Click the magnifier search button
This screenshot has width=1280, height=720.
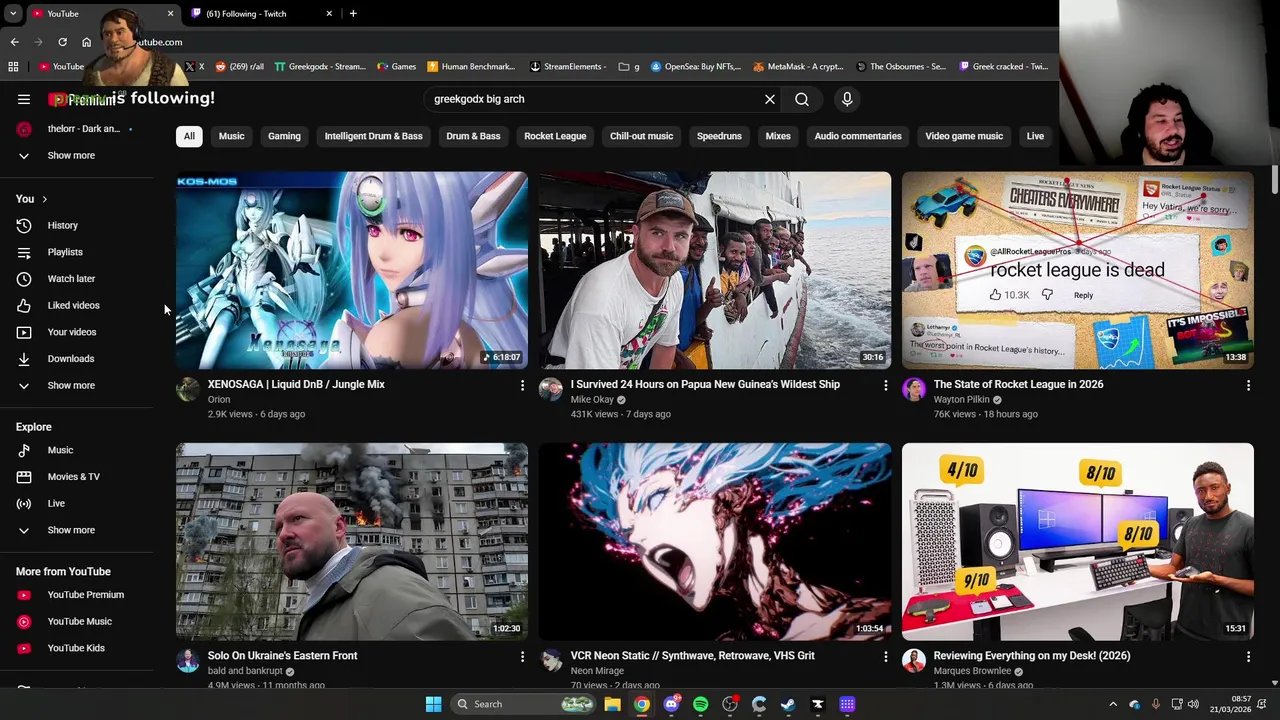click(802, 99)
